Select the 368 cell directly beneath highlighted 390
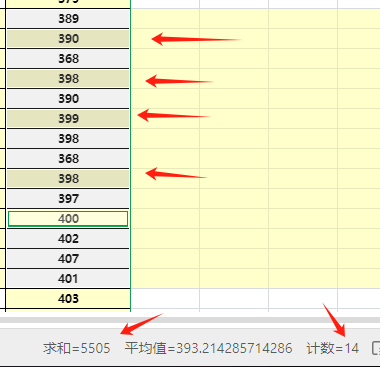 tap(68, 59)
